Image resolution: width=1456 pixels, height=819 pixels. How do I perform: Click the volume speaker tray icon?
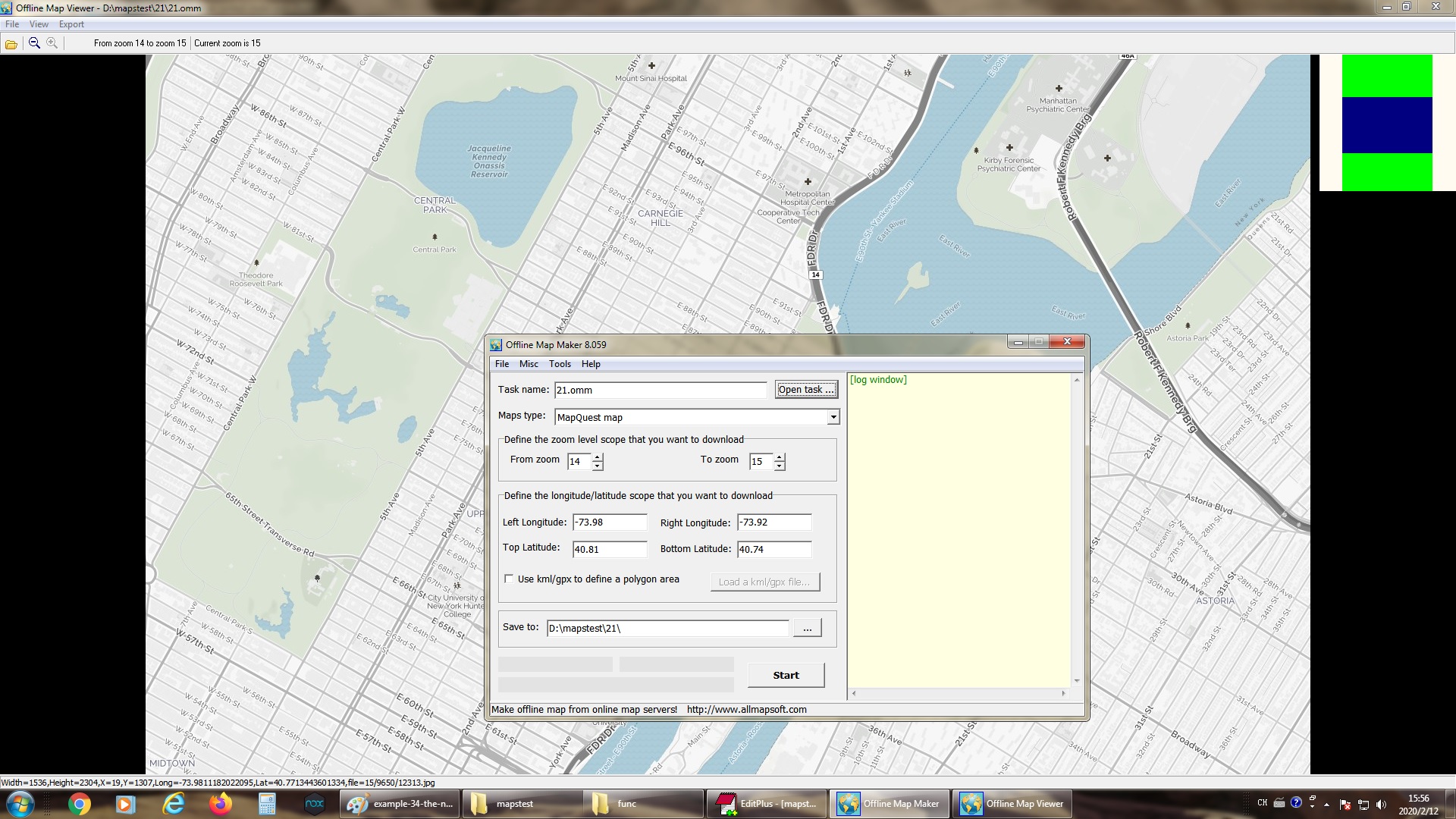[1381, 805]
